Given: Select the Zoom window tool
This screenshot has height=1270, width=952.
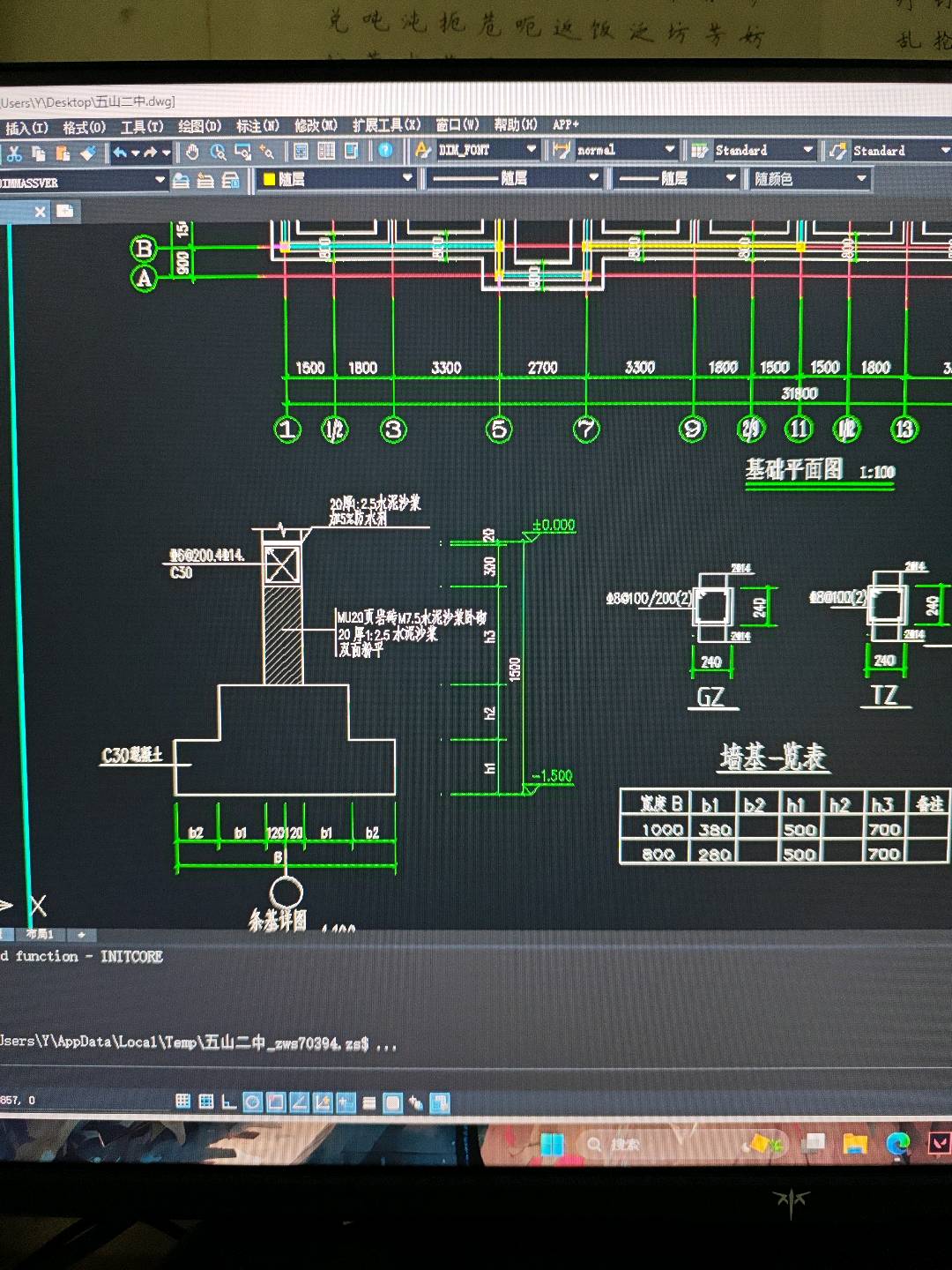Looking at the screenshot, I should (242, 153).
